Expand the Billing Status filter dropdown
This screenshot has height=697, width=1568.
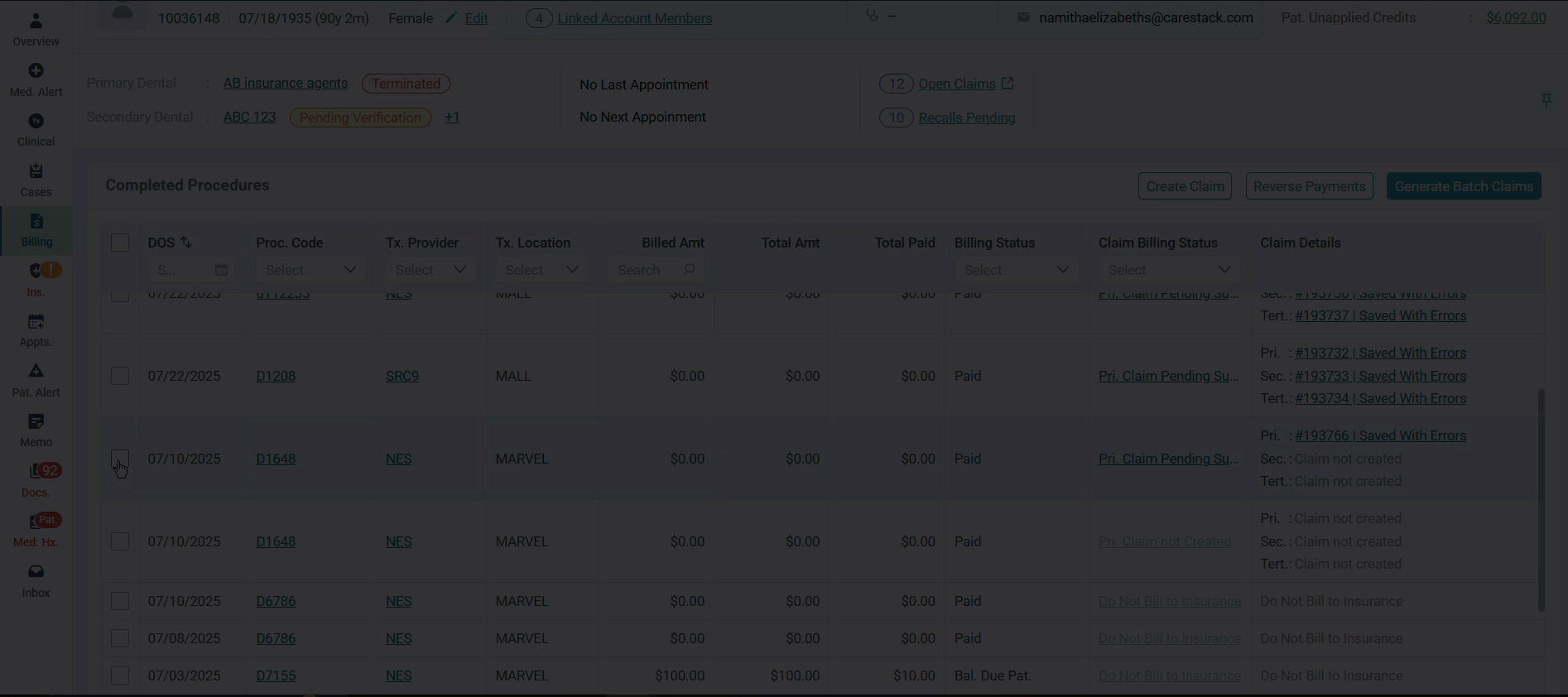point(1016,270)
